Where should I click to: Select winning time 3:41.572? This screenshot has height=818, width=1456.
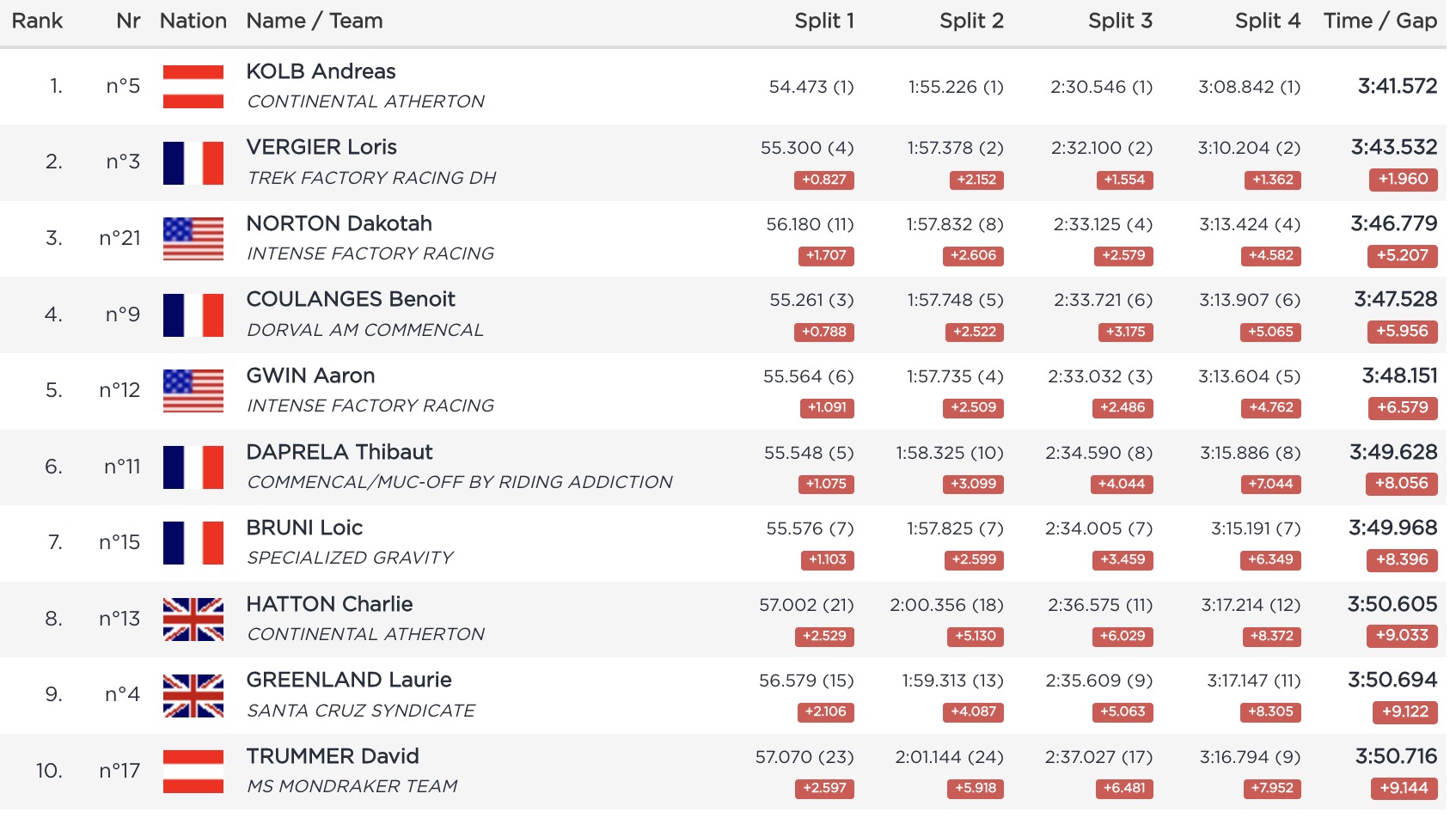tap(1397, 86)
